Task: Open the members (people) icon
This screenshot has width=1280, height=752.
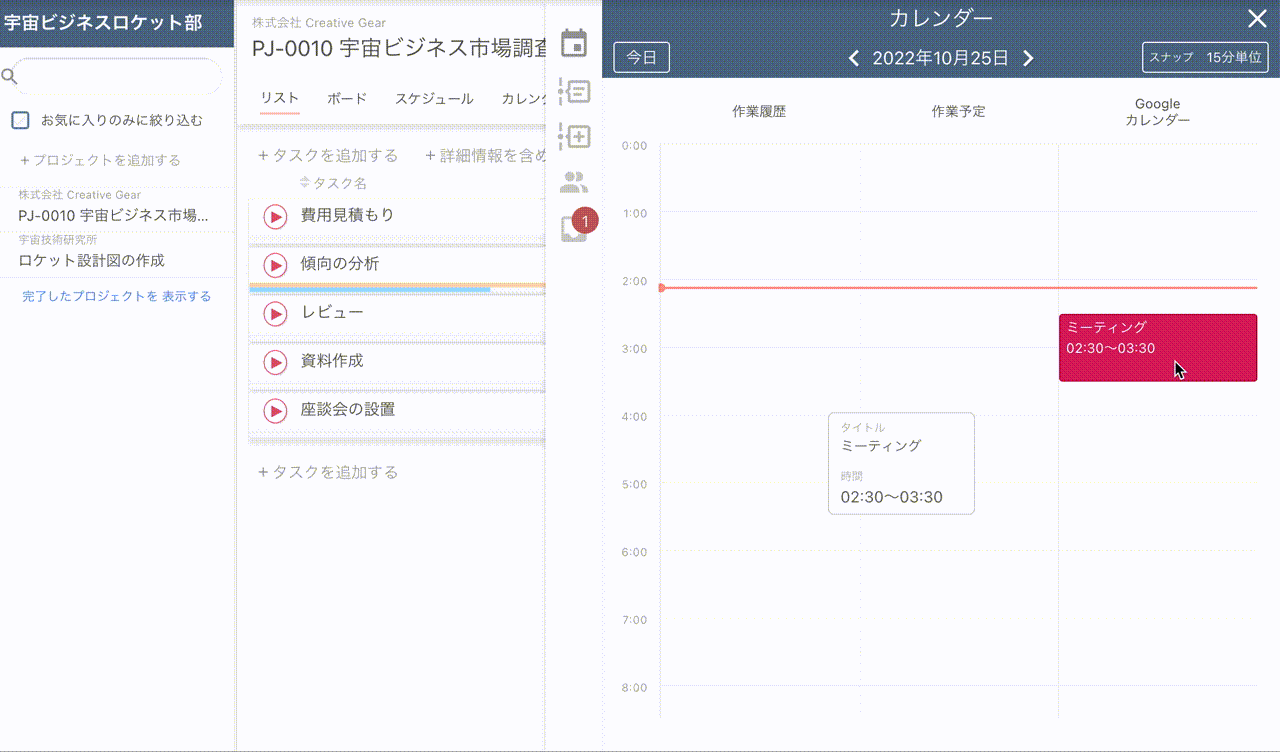Action: 575,181
